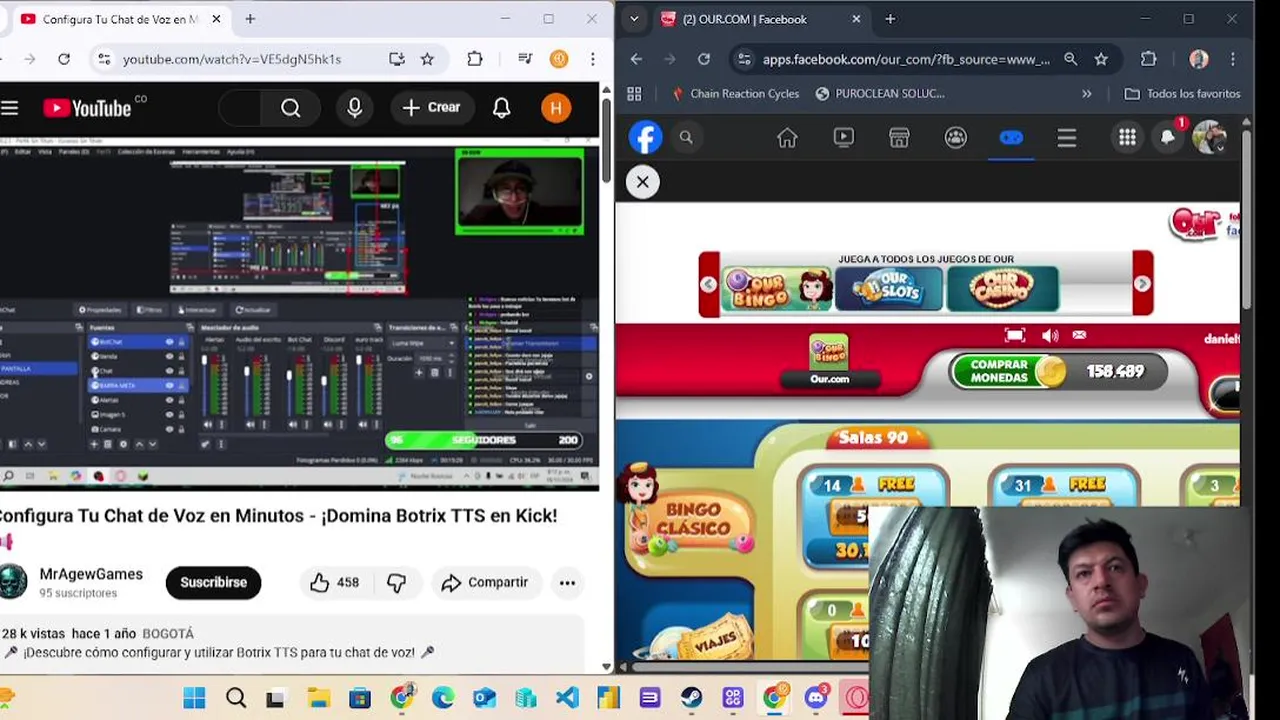The width and height of the screenshot is (1280, 720).
Task: Select the Our Casino game banner
Action: pyautogui.click(x=1003, y=290)
